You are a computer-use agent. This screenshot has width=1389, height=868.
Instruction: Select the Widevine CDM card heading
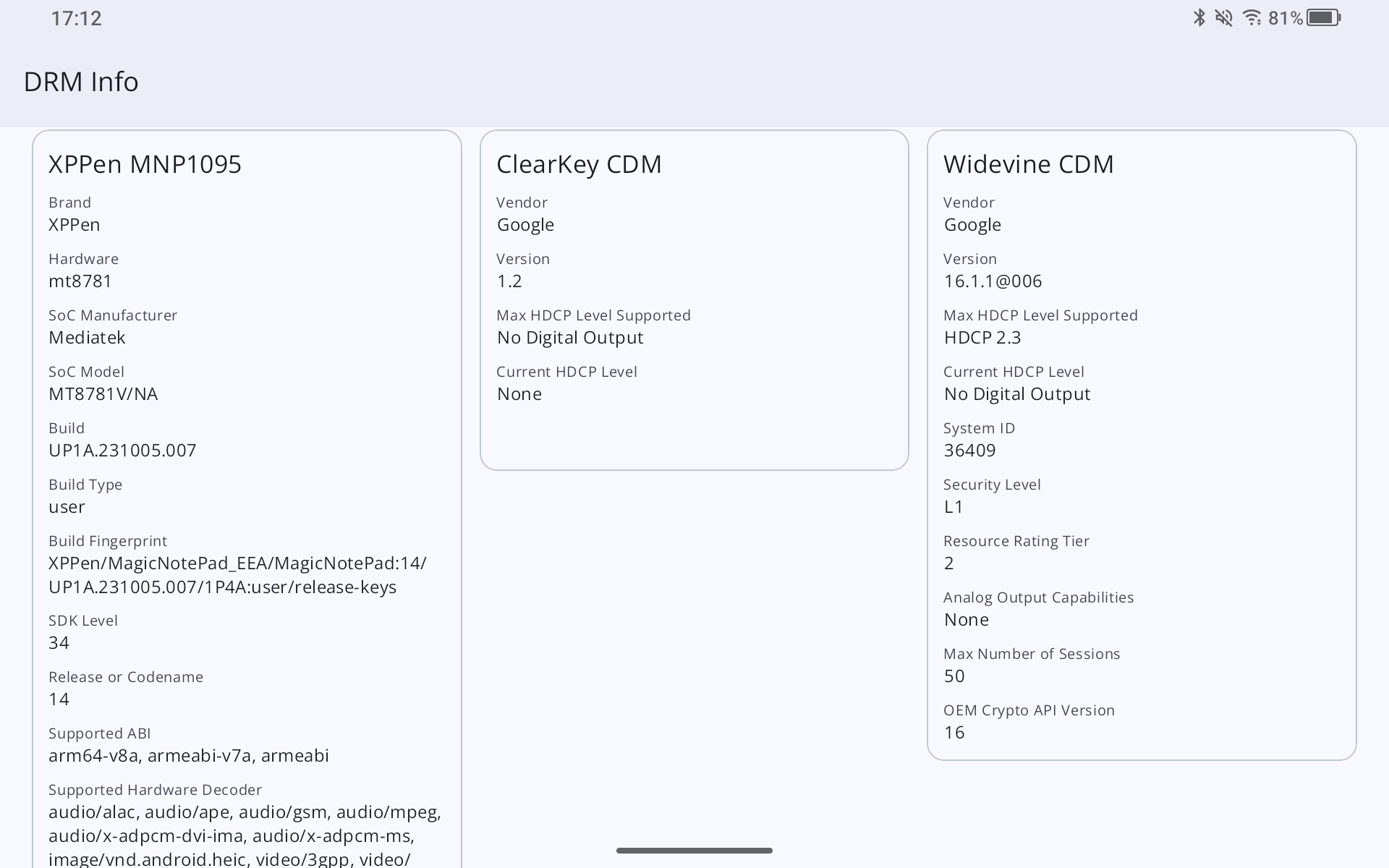coord(1028,164)
